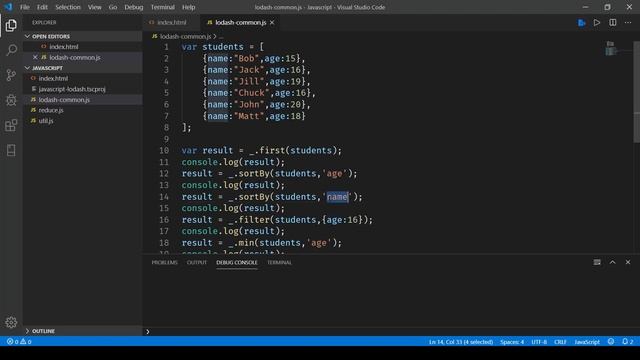Click line number 10 in the gutter
Screen dimensions: 640x360
click(x=164, y=151)
